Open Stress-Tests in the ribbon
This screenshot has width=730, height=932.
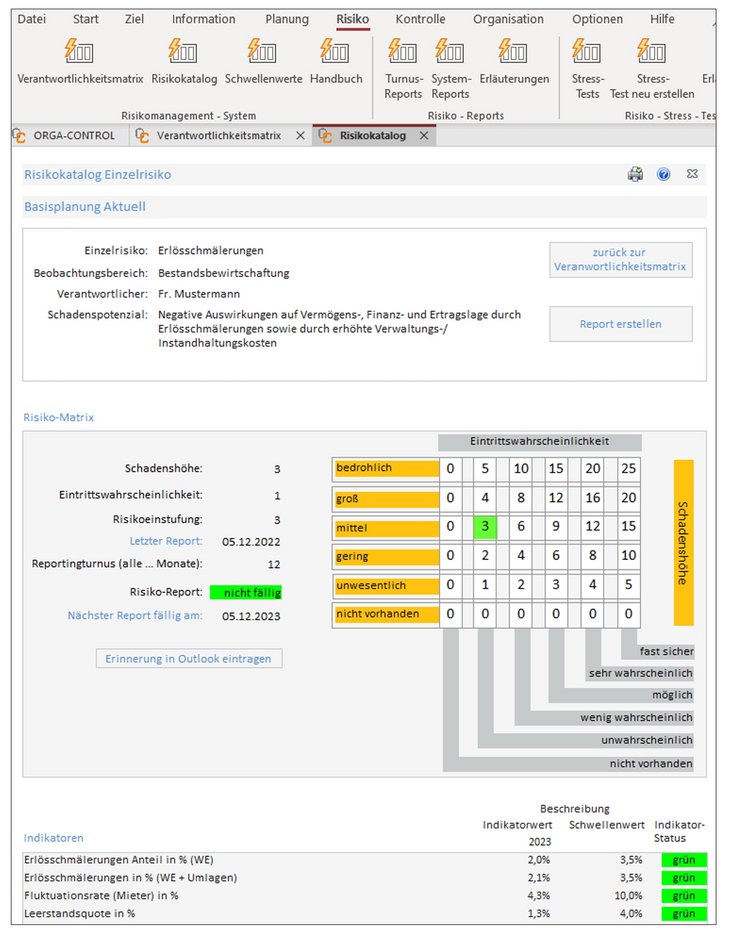(x=587, y=52)
